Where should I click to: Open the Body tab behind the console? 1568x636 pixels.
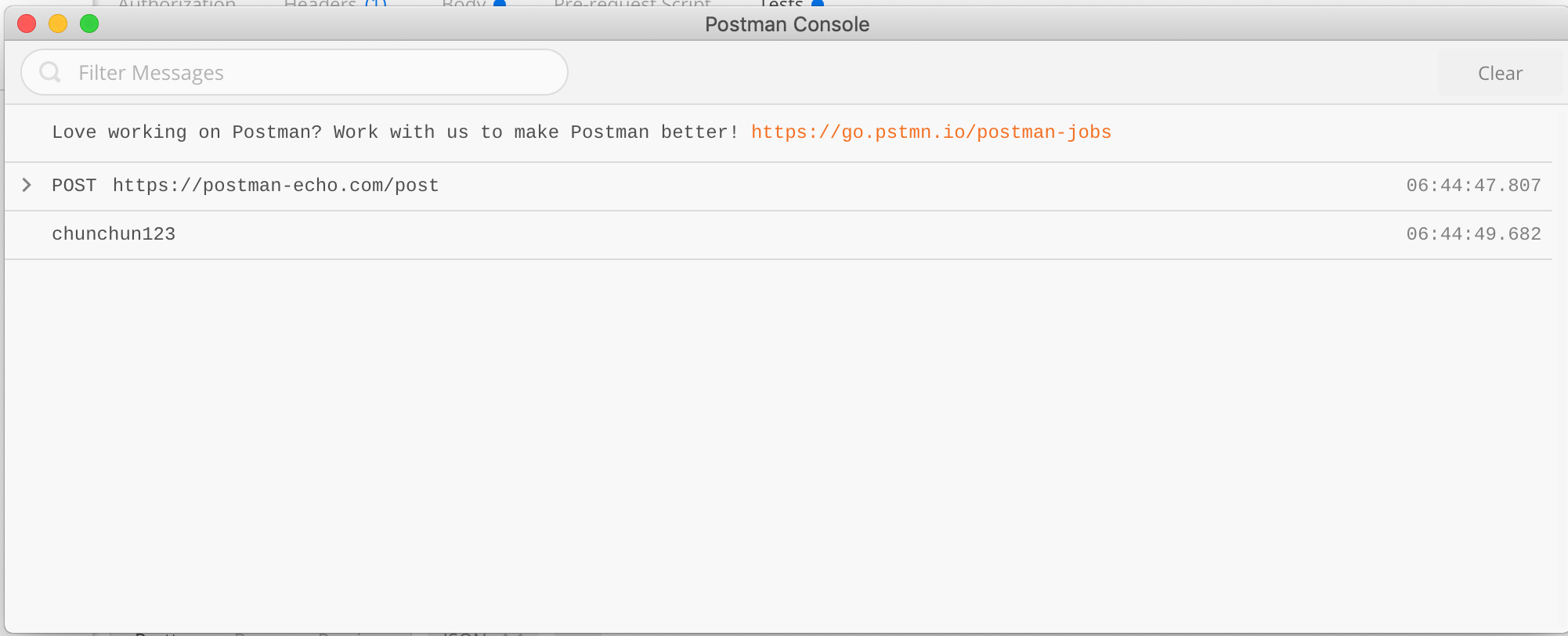[x=464, y=3]
